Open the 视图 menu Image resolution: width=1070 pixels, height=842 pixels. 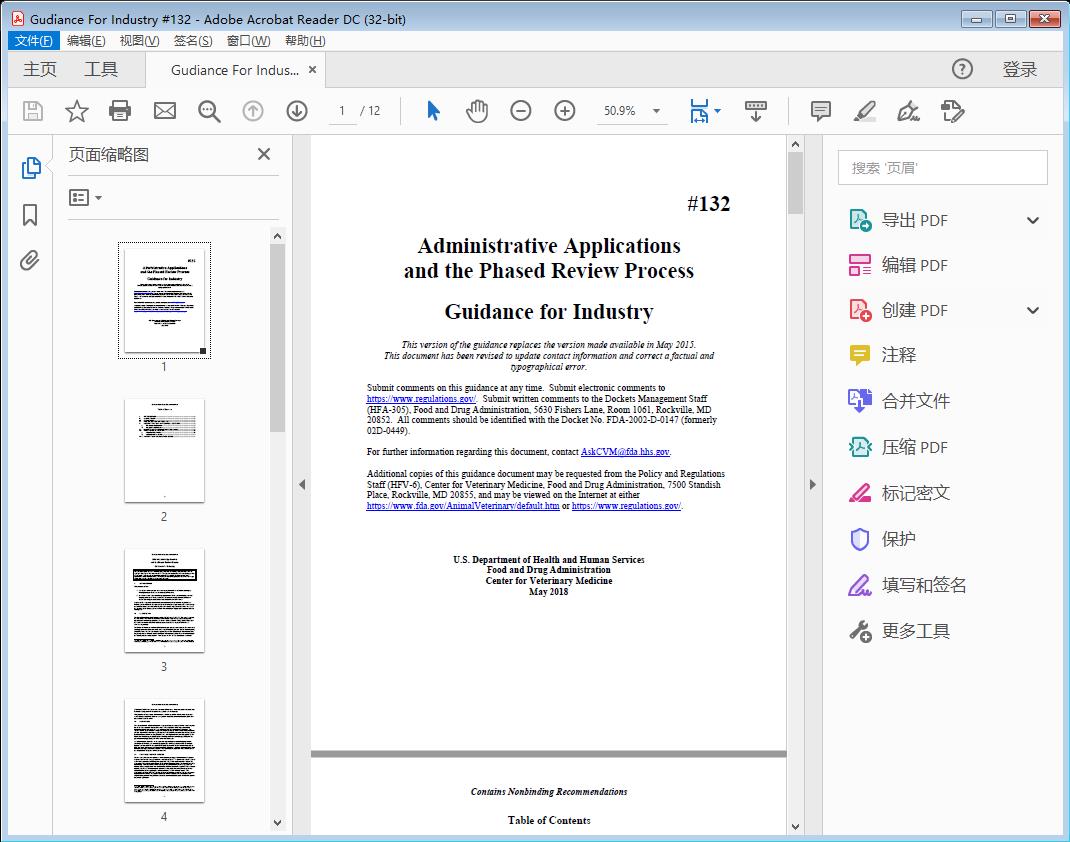point(139,40)
